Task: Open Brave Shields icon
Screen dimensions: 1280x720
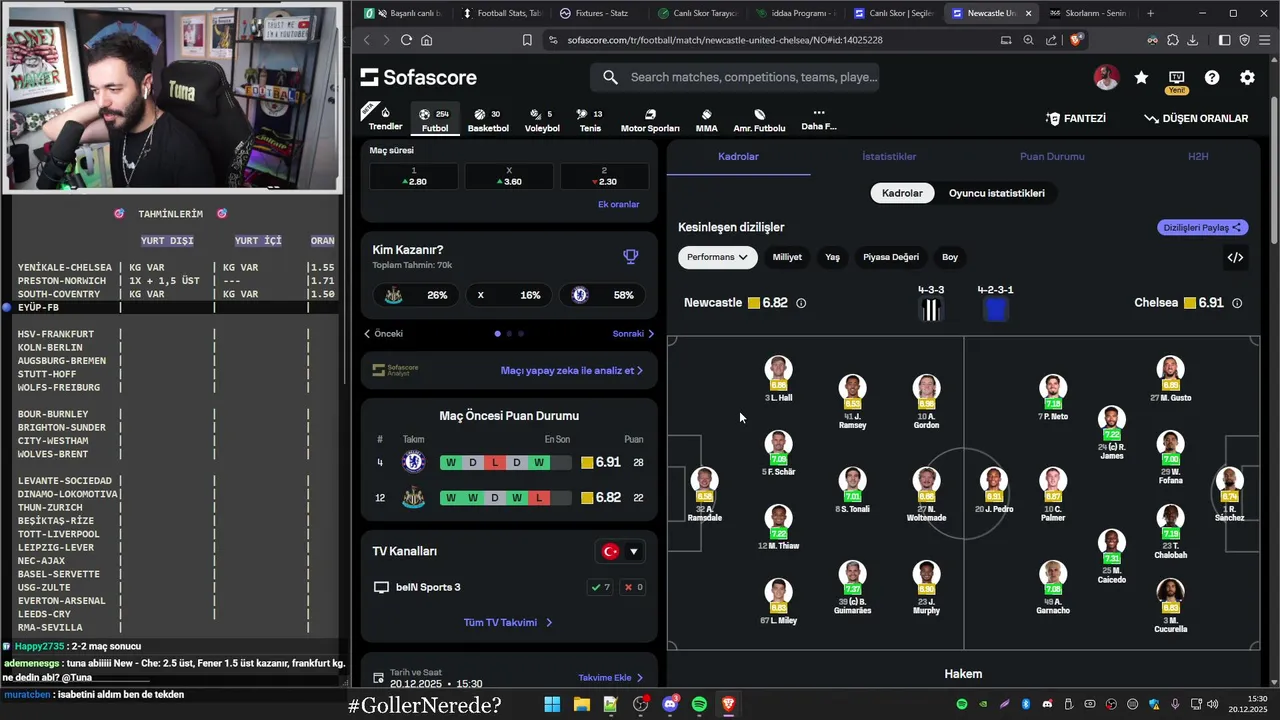Action: click(x=1076, y=40)
